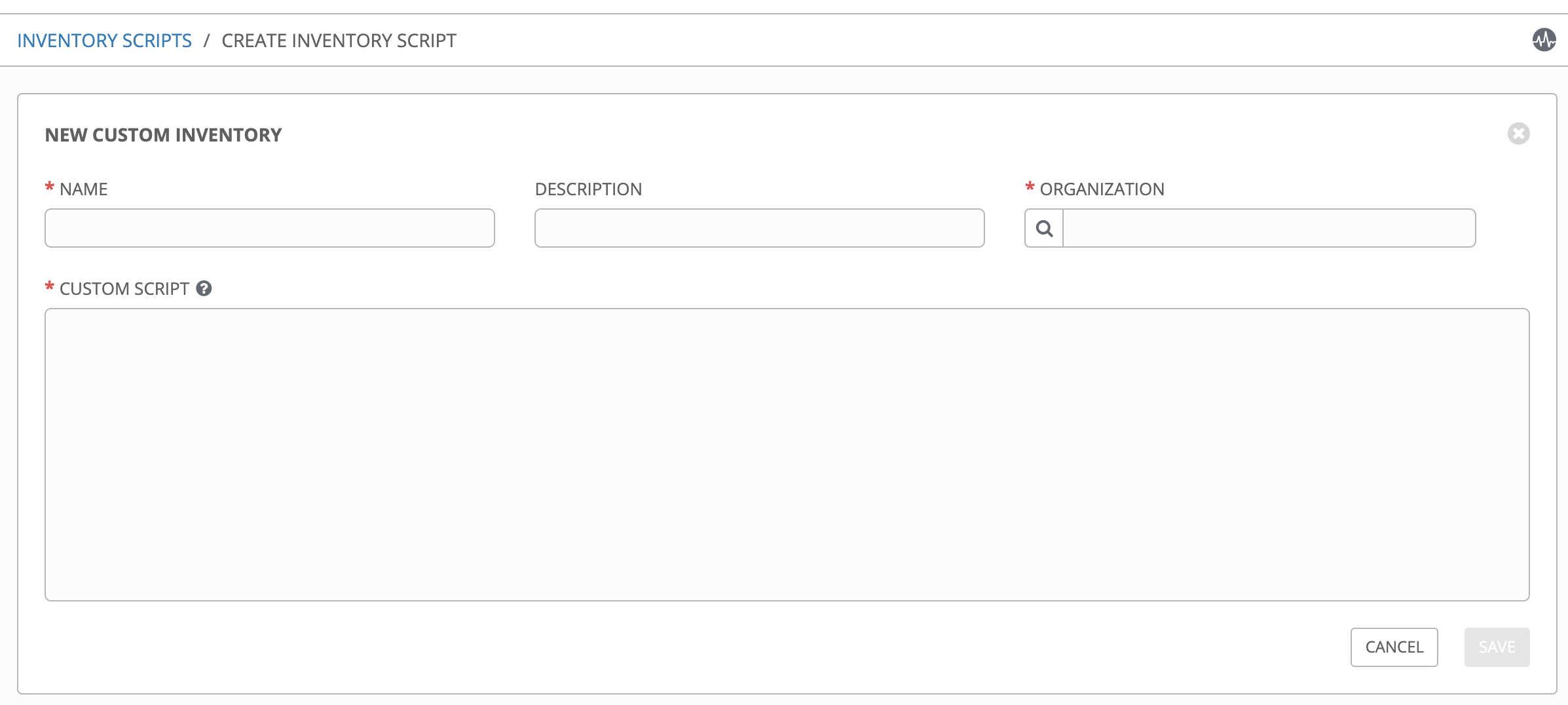The image size is (1568, 705).
Task: Click the Custom Script field label
Action: [124, 289]
